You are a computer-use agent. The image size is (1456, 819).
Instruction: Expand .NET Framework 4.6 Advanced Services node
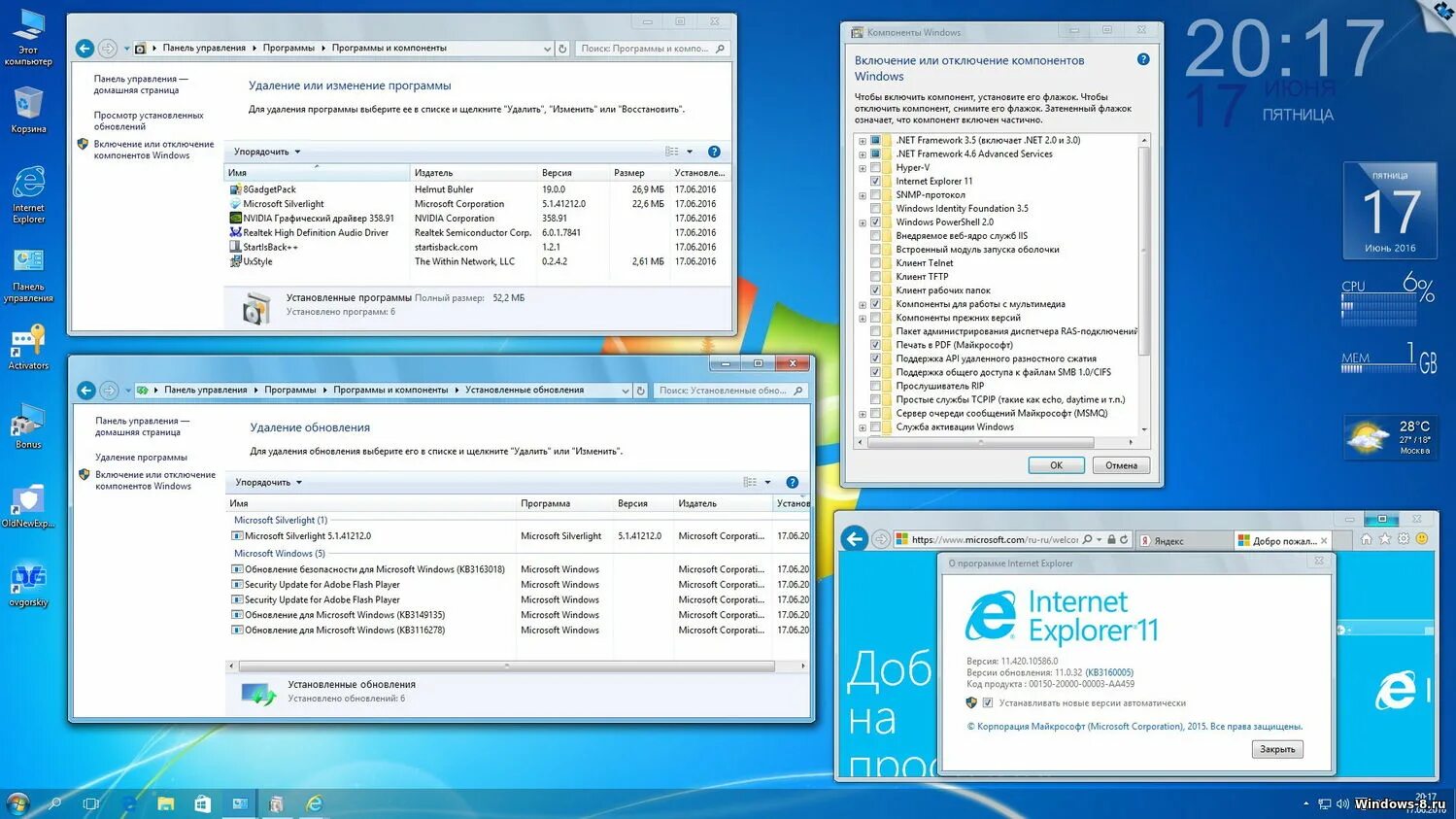point(862,154)
